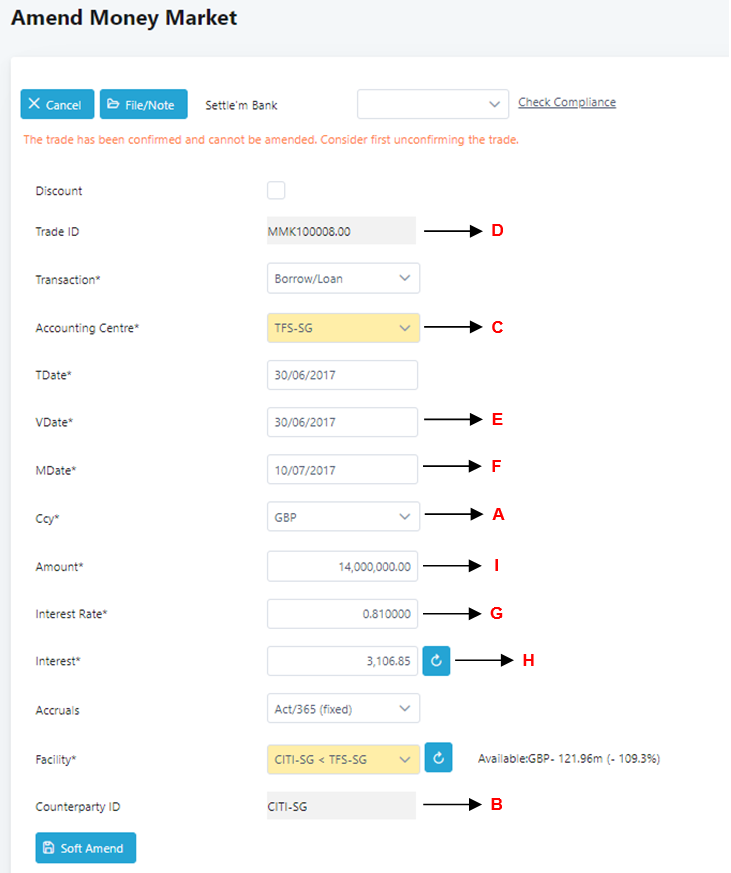Click the TDate input field
Viewport: 731px width, 873px height.
(x=342, y=375)
